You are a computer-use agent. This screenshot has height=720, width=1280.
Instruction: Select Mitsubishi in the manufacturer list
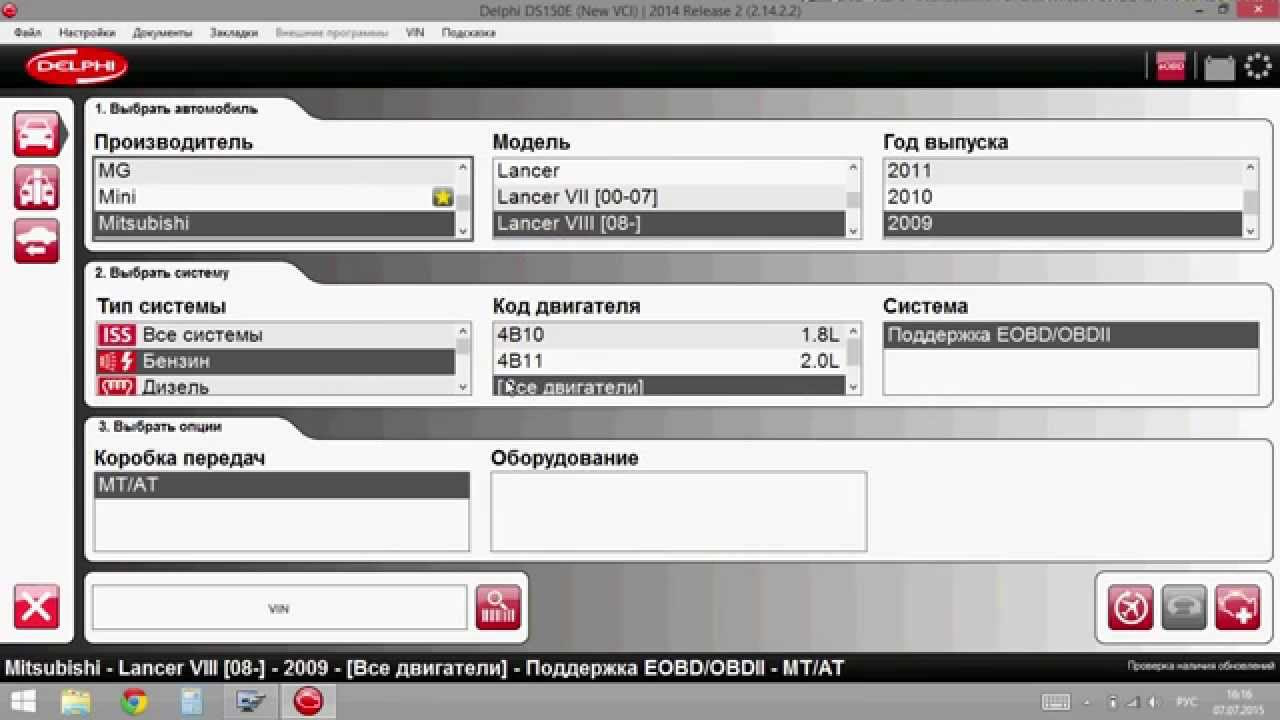click(x=275, y=223)
